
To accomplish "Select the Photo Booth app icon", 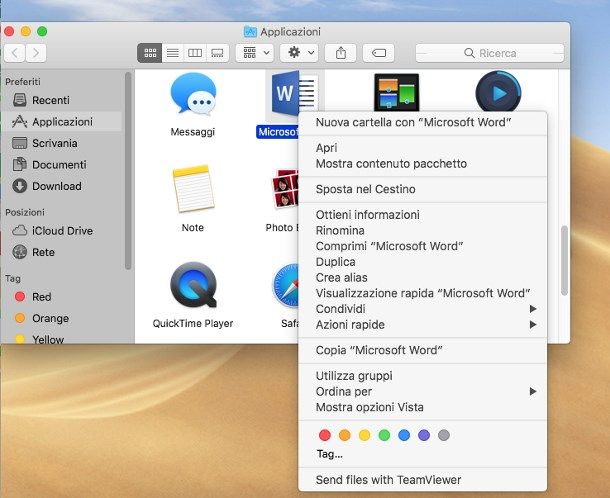I will tap(285, 189).
